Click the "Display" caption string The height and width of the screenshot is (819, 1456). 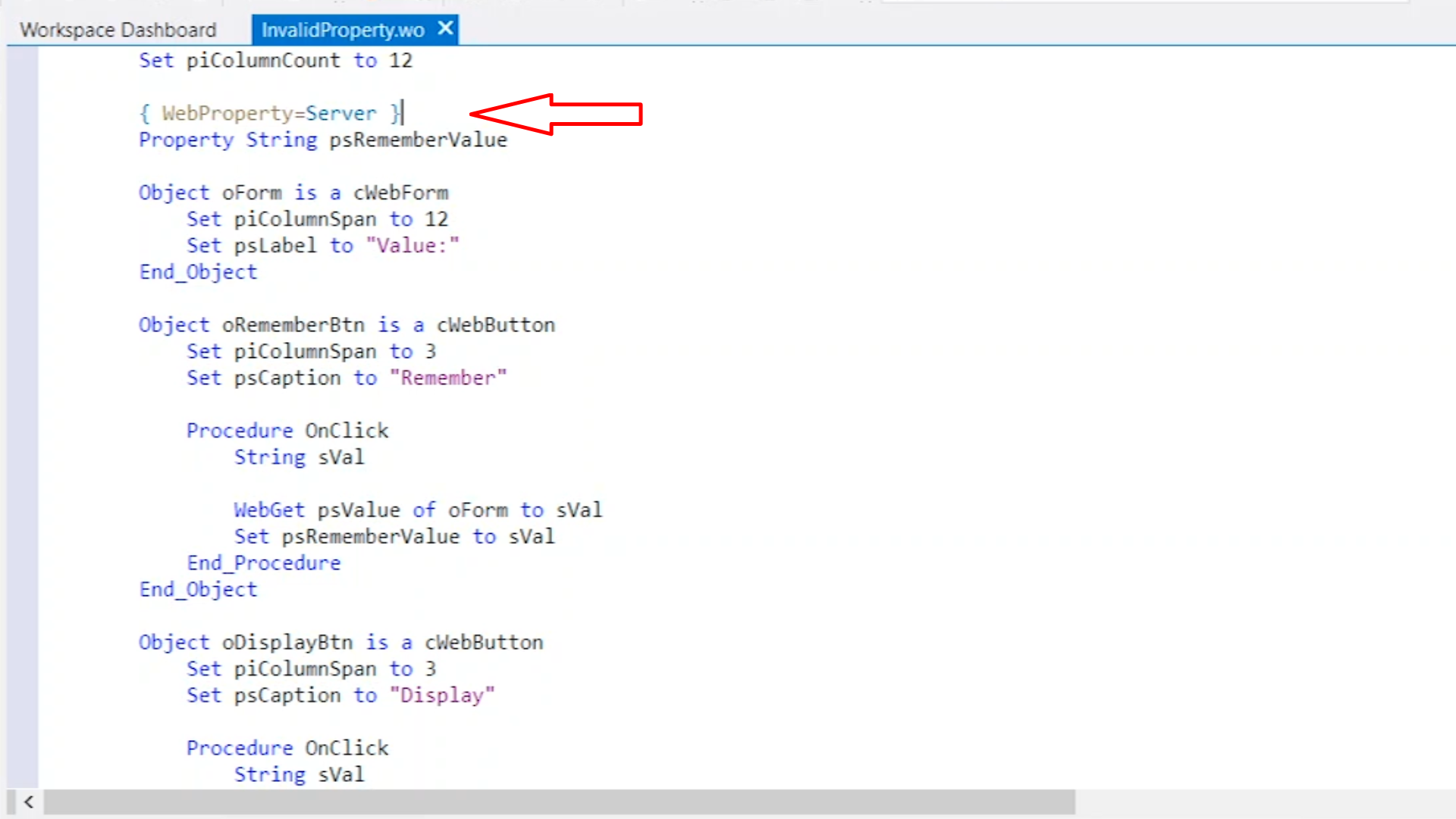pos(442,695)
